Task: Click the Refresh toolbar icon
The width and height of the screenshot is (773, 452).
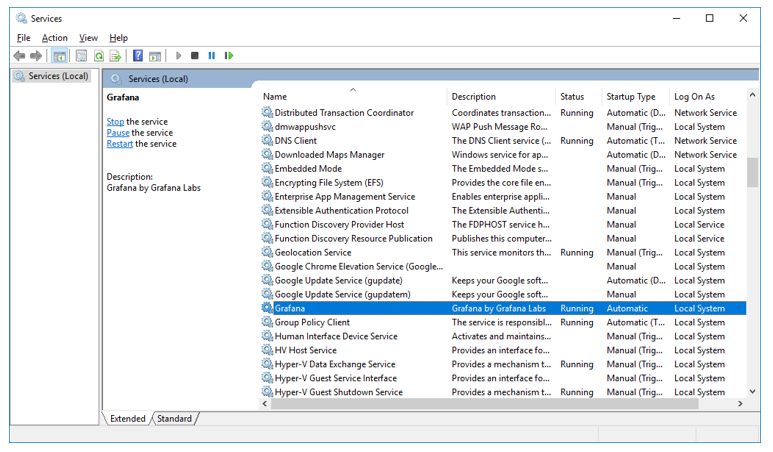Action: click(99, 56)
